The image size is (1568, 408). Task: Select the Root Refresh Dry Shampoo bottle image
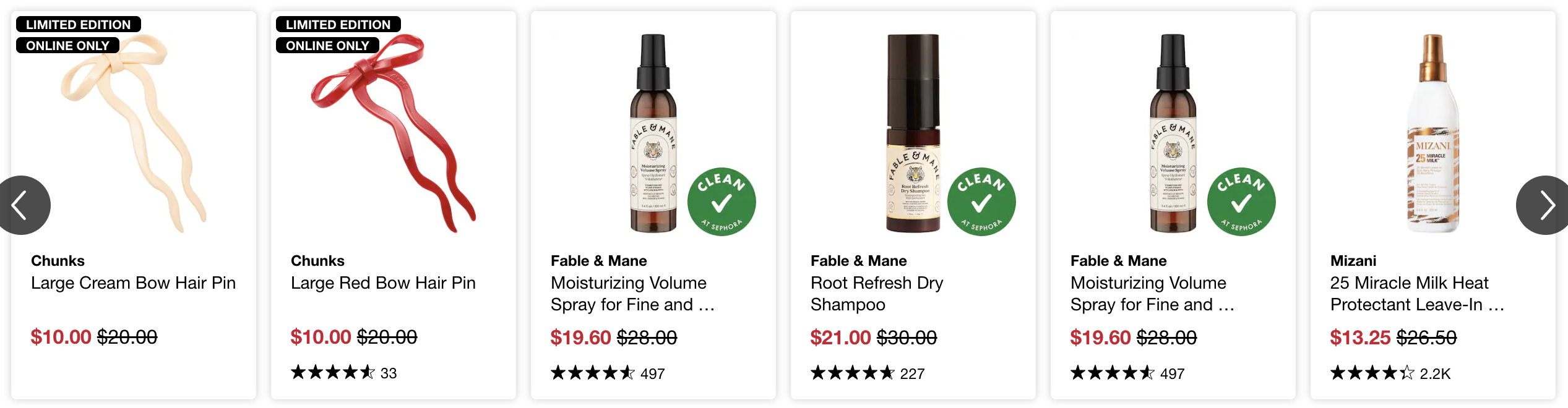(913, 133)
